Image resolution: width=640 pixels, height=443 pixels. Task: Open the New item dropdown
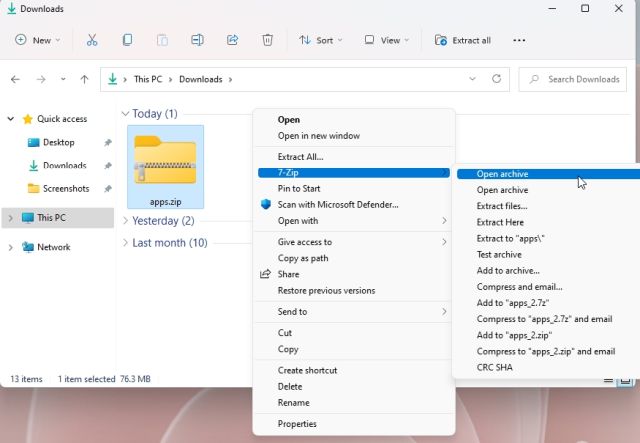pyautogui.click(x=38, y=40)
